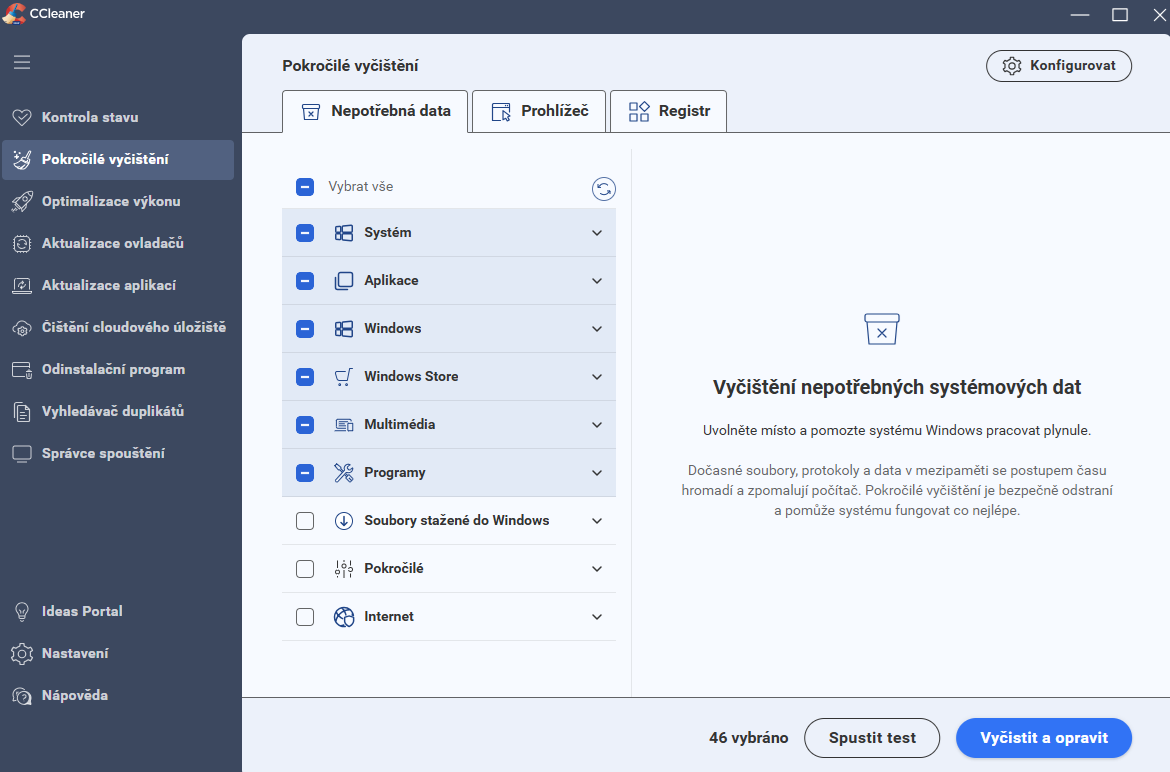This screenshot has height=772, width=1170.
Task: Switch to the Prohlížeč tab
Action: click(x=539, y=111)
